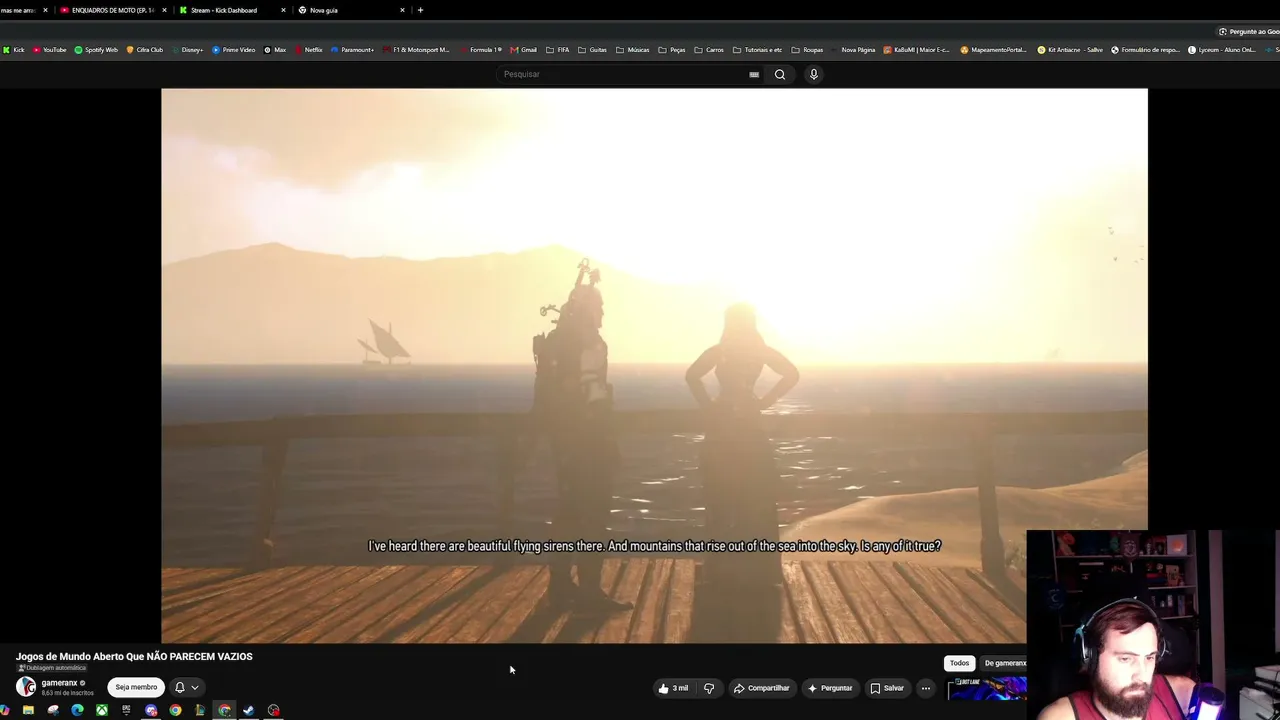This screenshot has height=720, width=1280.
Task: Open the Paramount+ bookmark
Action: (353, 50)
